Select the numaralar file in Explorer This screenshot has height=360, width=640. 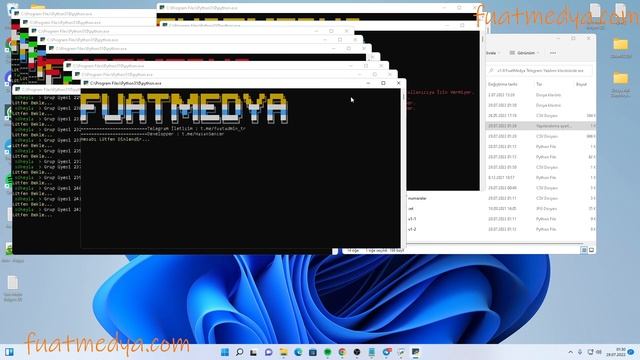click(x=417, y=198)
